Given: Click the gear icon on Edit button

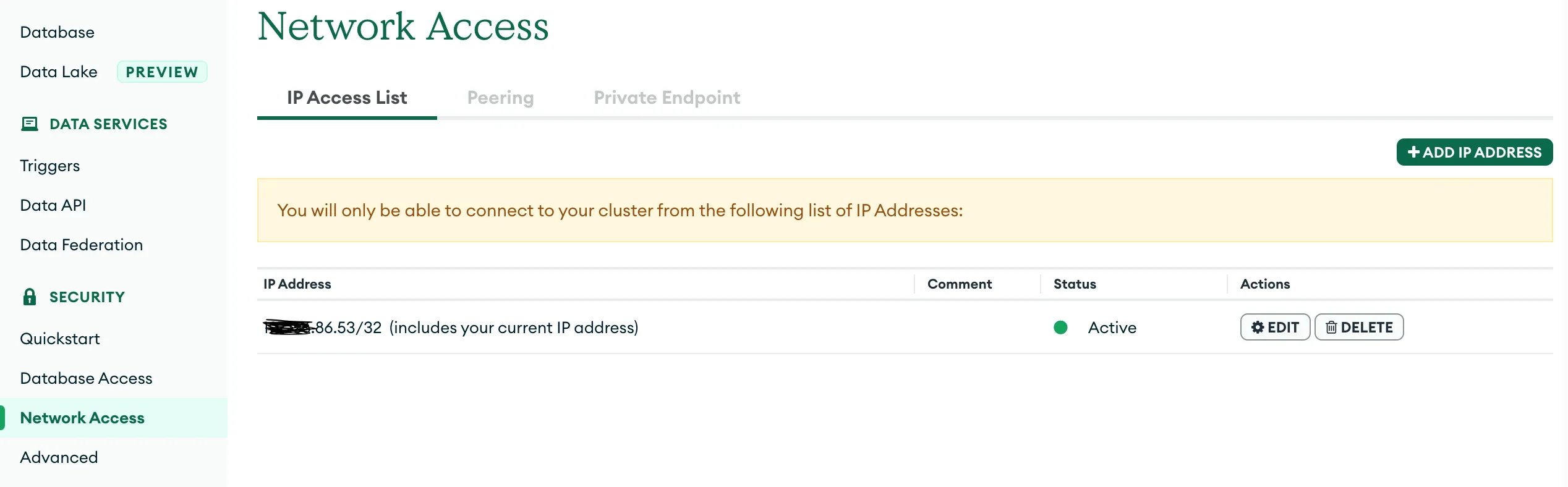Looking at the screenshot, I should [1257, 328].
